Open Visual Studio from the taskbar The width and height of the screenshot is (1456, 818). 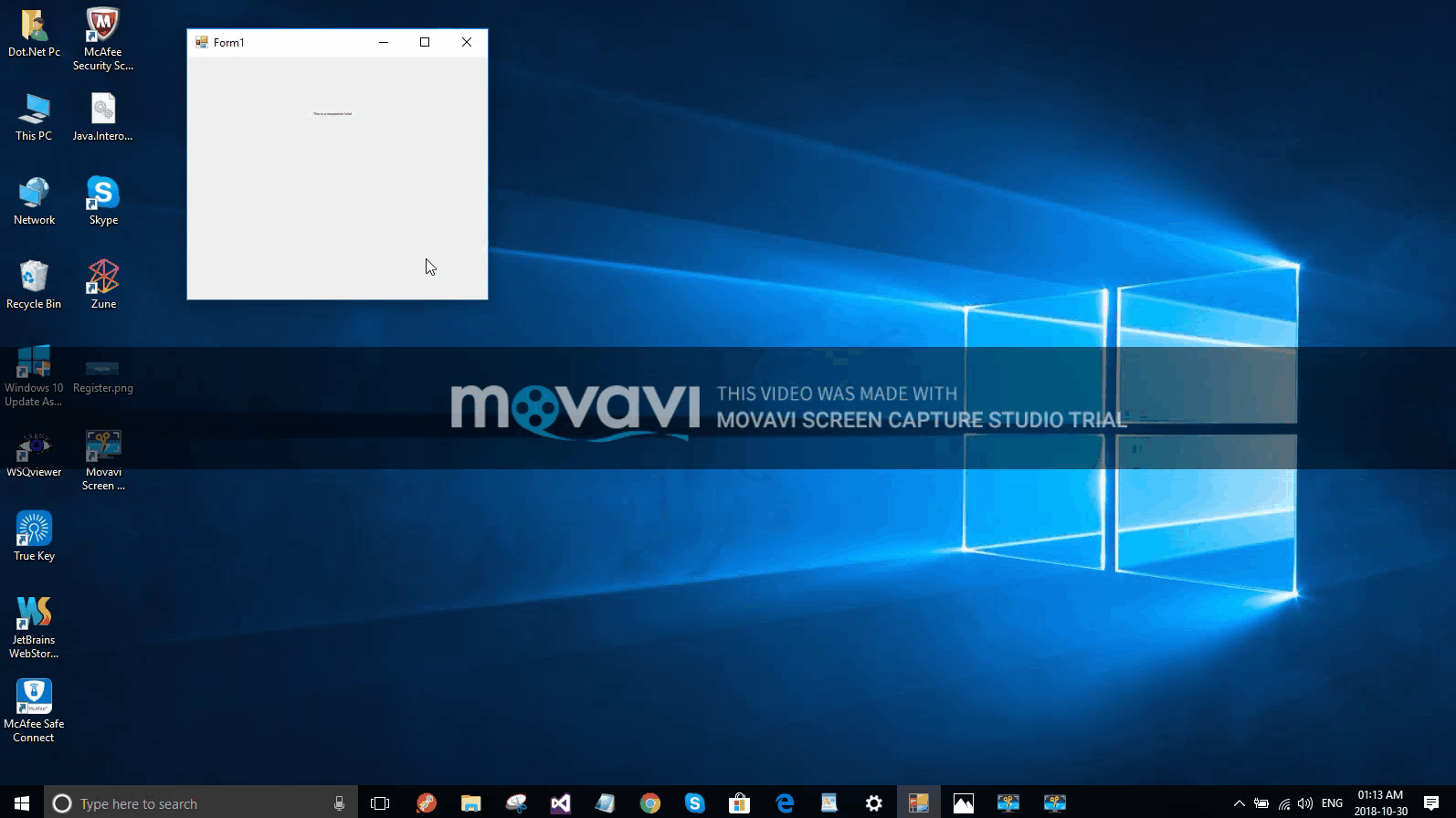(x=560, y=803)
